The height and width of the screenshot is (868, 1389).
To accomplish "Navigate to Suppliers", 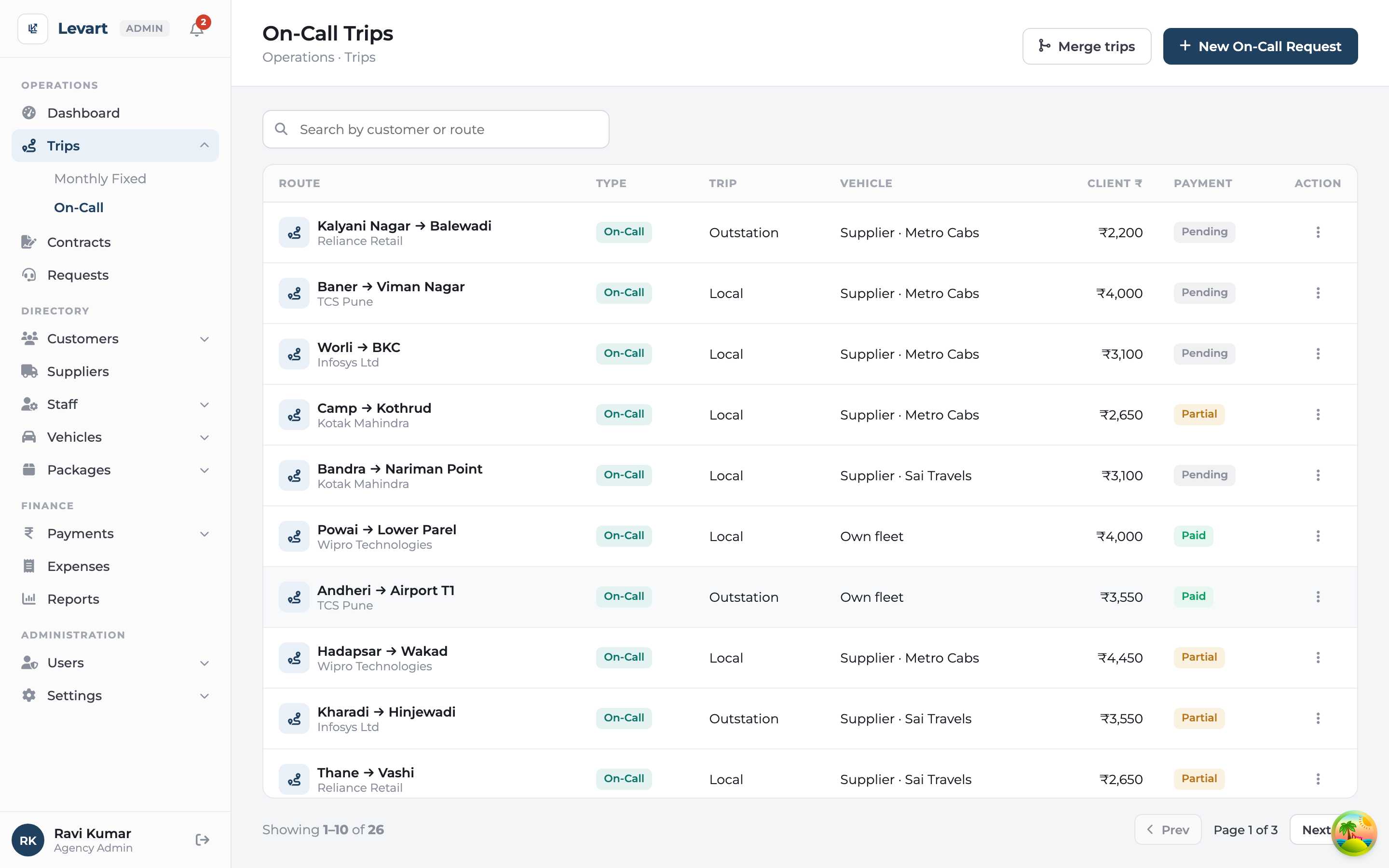I will tap(115, 371).
